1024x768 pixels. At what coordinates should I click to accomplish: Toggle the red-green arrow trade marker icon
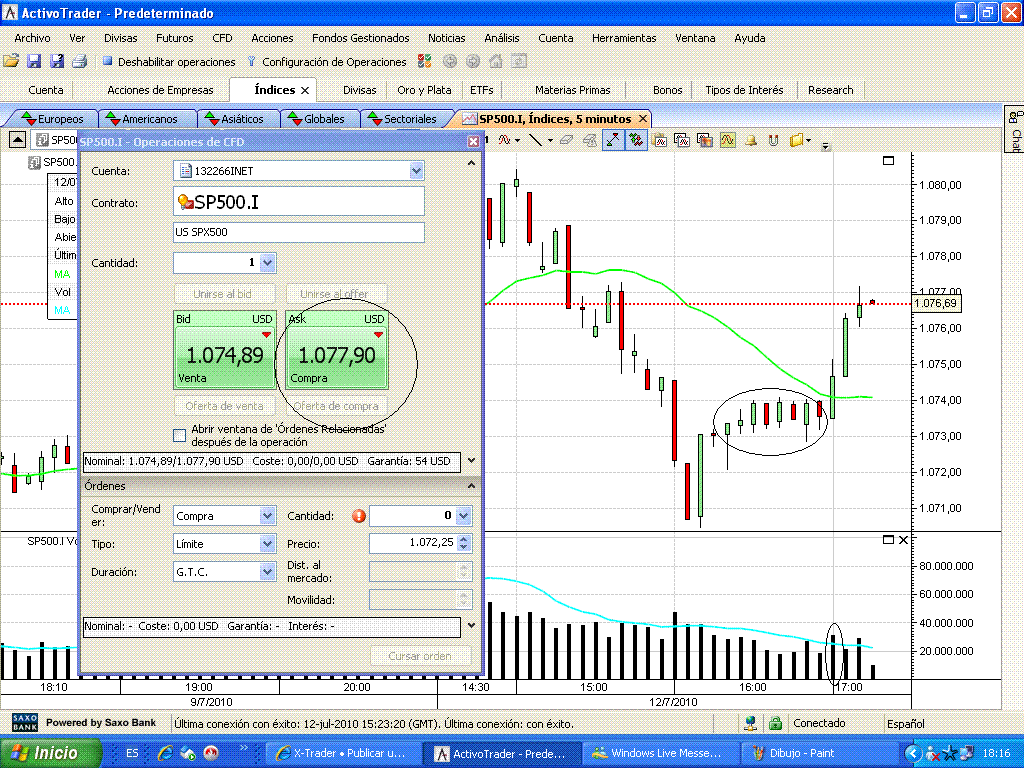(613, 140)
